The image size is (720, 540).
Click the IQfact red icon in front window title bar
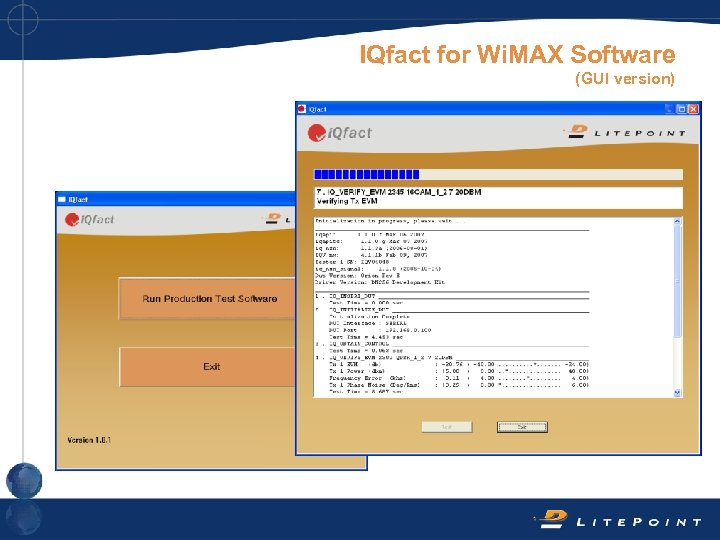point(302,109)
